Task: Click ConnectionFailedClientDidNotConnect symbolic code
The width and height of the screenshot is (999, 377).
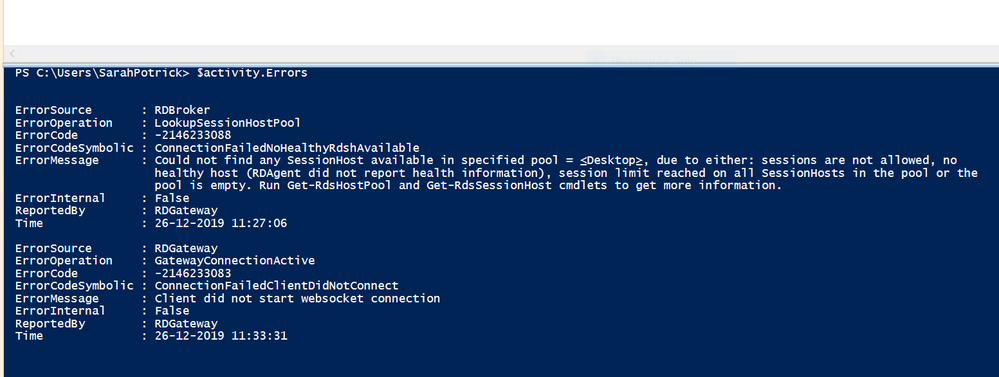Action: click(x=277, y=286)
